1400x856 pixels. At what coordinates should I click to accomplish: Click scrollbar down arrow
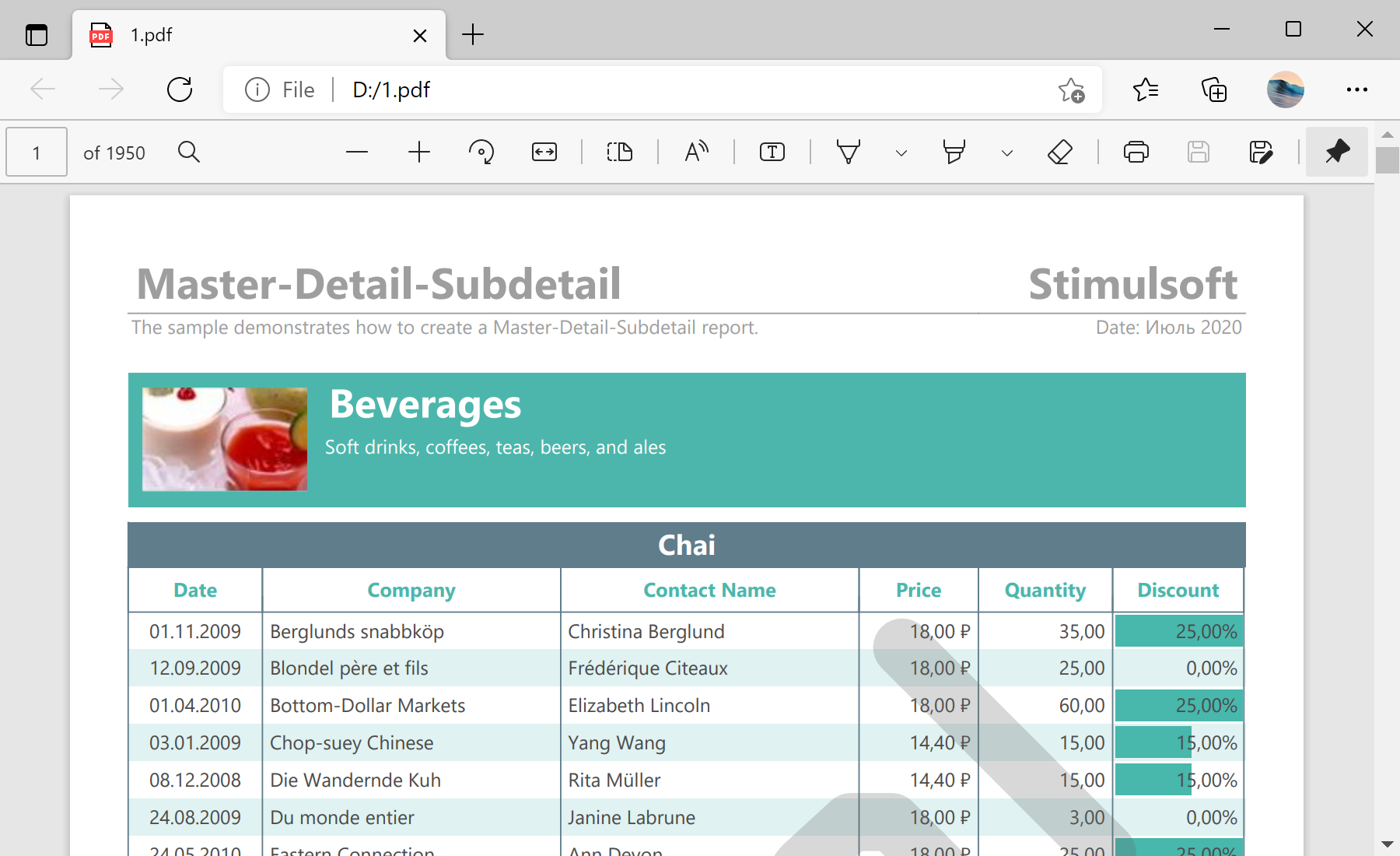click(x=1388, y=844)
